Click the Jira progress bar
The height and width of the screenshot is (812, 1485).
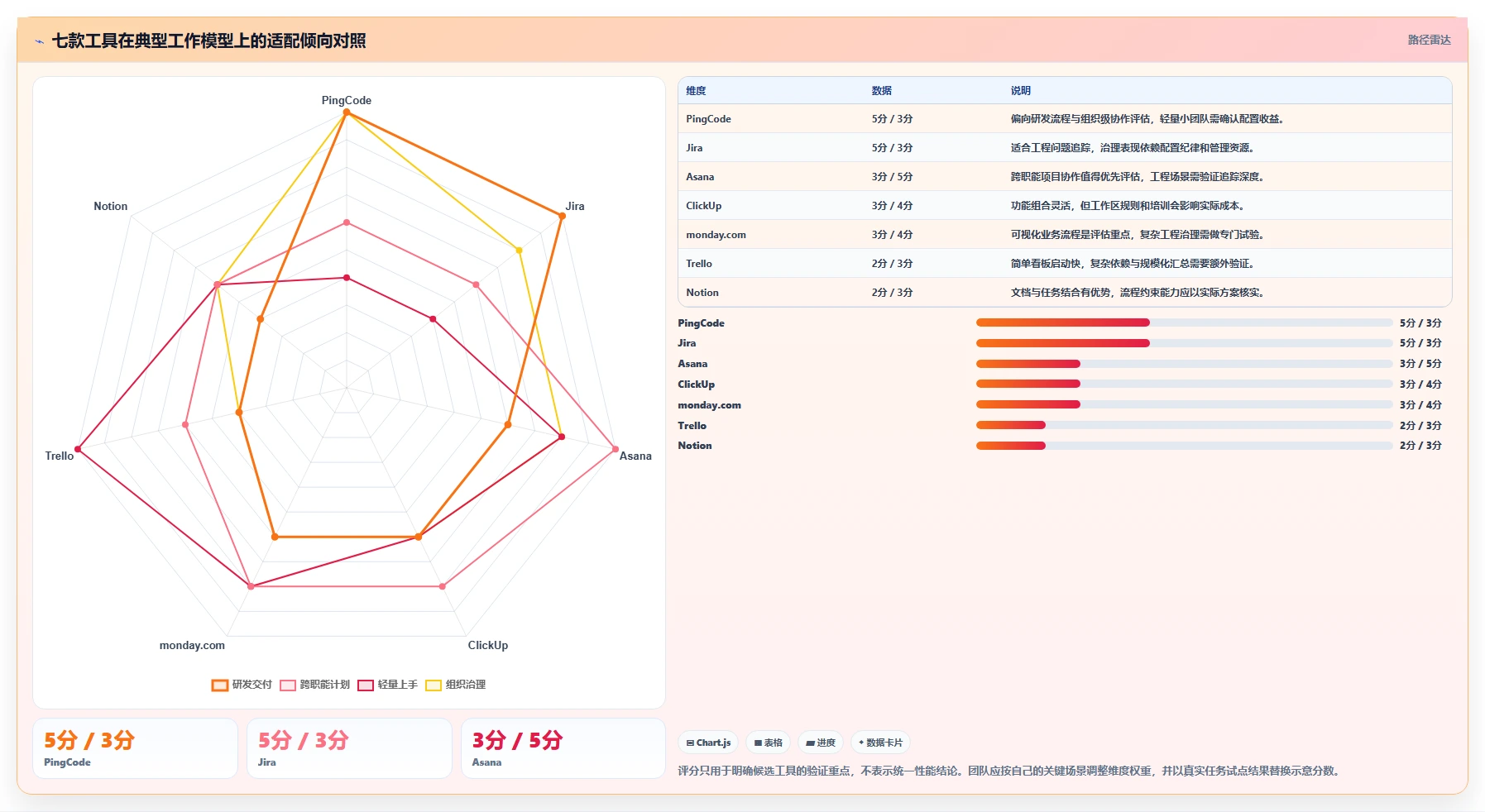(1185, 343)
